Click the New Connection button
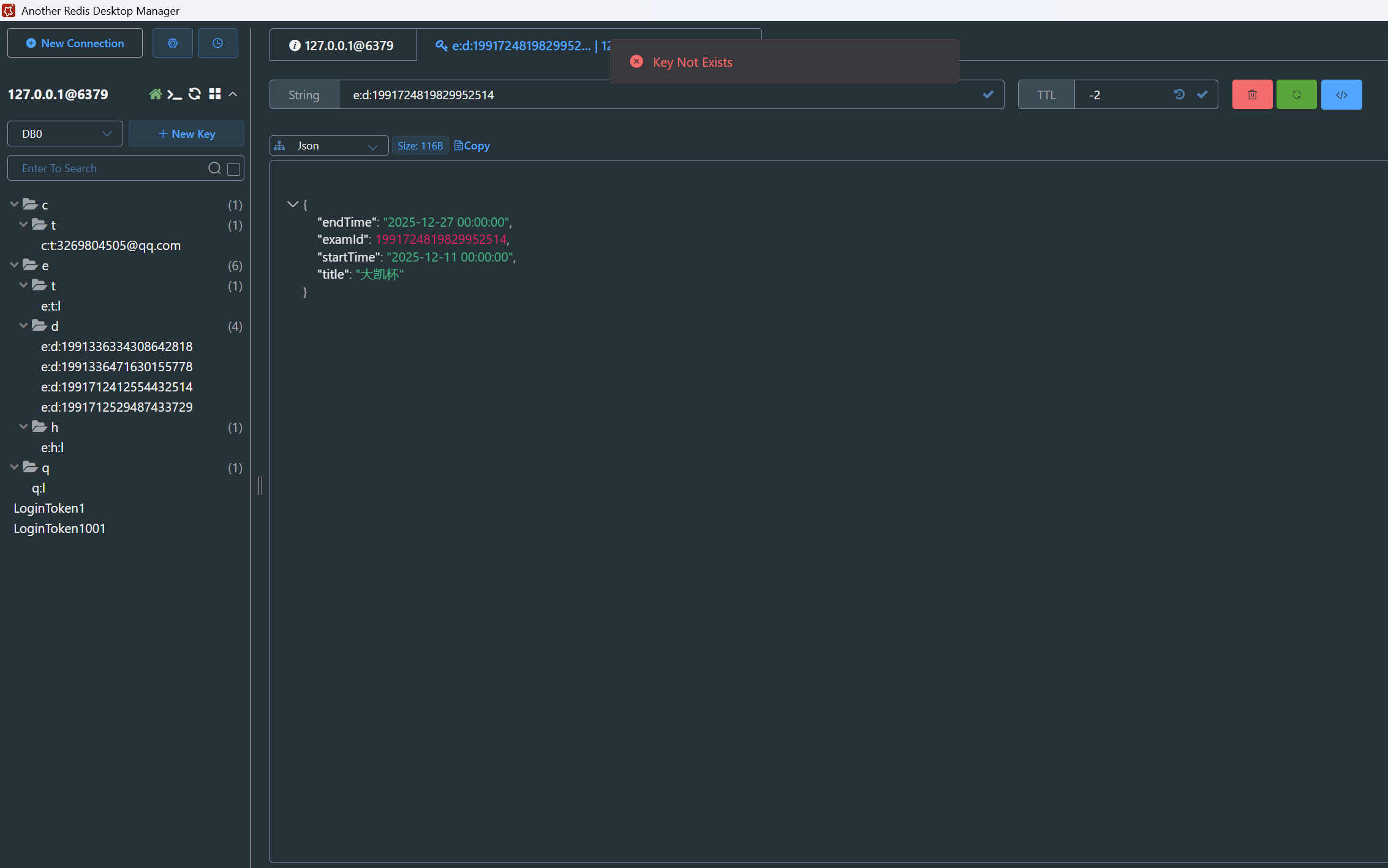The height and width of the screenshot is (868, 1388). (x=75, y=43)
